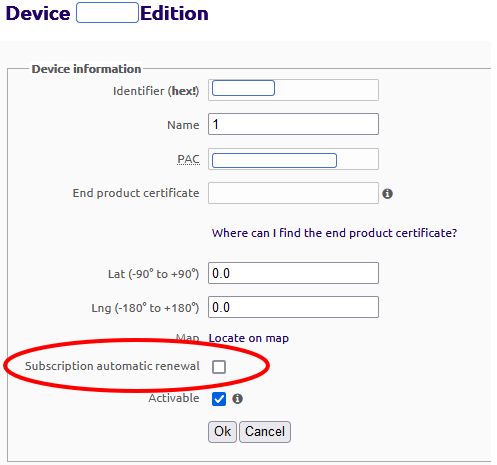Click the Subscription automatic renewal label
Viewport: 497px width, 465px height.
112,366
